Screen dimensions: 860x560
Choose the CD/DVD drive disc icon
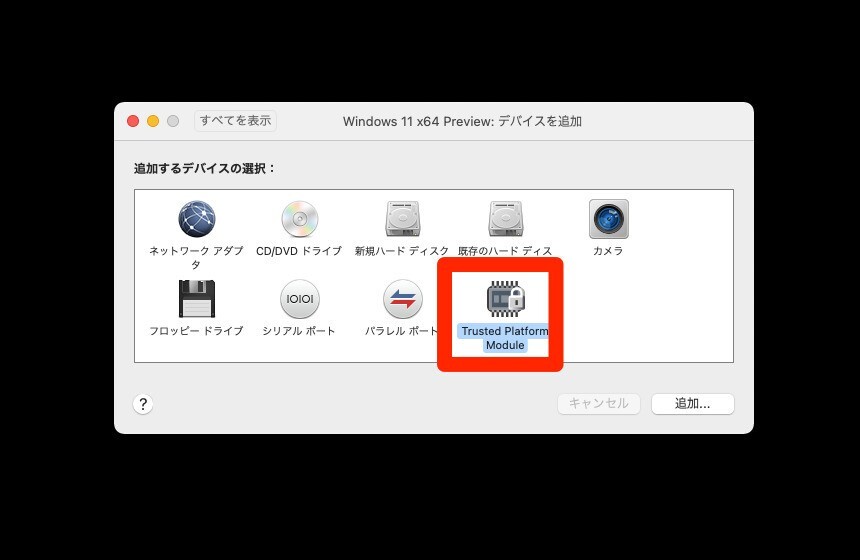299,219
